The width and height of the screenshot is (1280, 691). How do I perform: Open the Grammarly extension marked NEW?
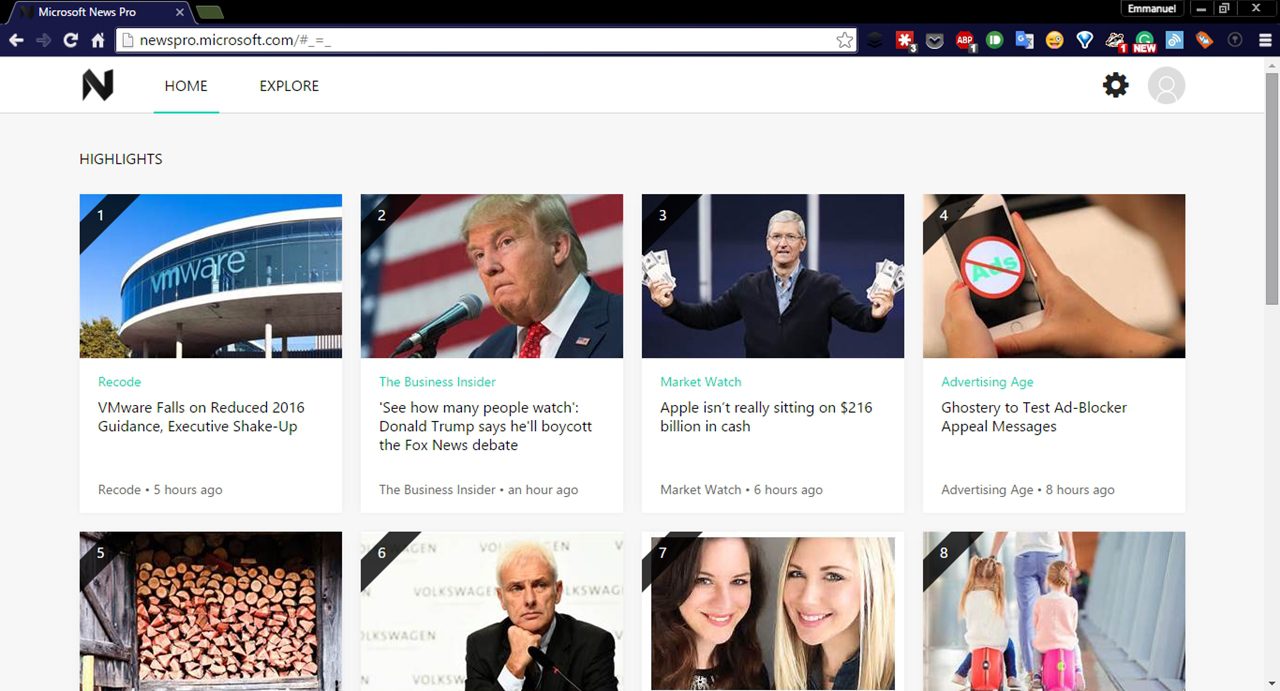[x=1145, y=40]
